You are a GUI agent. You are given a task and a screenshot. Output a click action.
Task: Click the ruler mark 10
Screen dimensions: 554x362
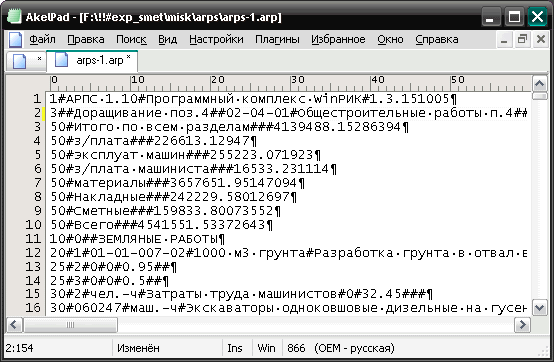coord(138,80)
